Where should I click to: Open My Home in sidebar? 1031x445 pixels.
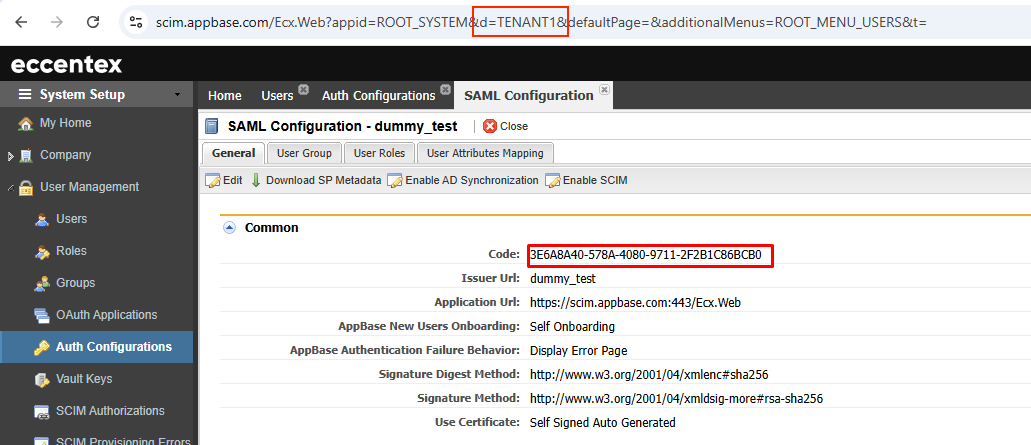pyautogui.click(x=65, y=123)
